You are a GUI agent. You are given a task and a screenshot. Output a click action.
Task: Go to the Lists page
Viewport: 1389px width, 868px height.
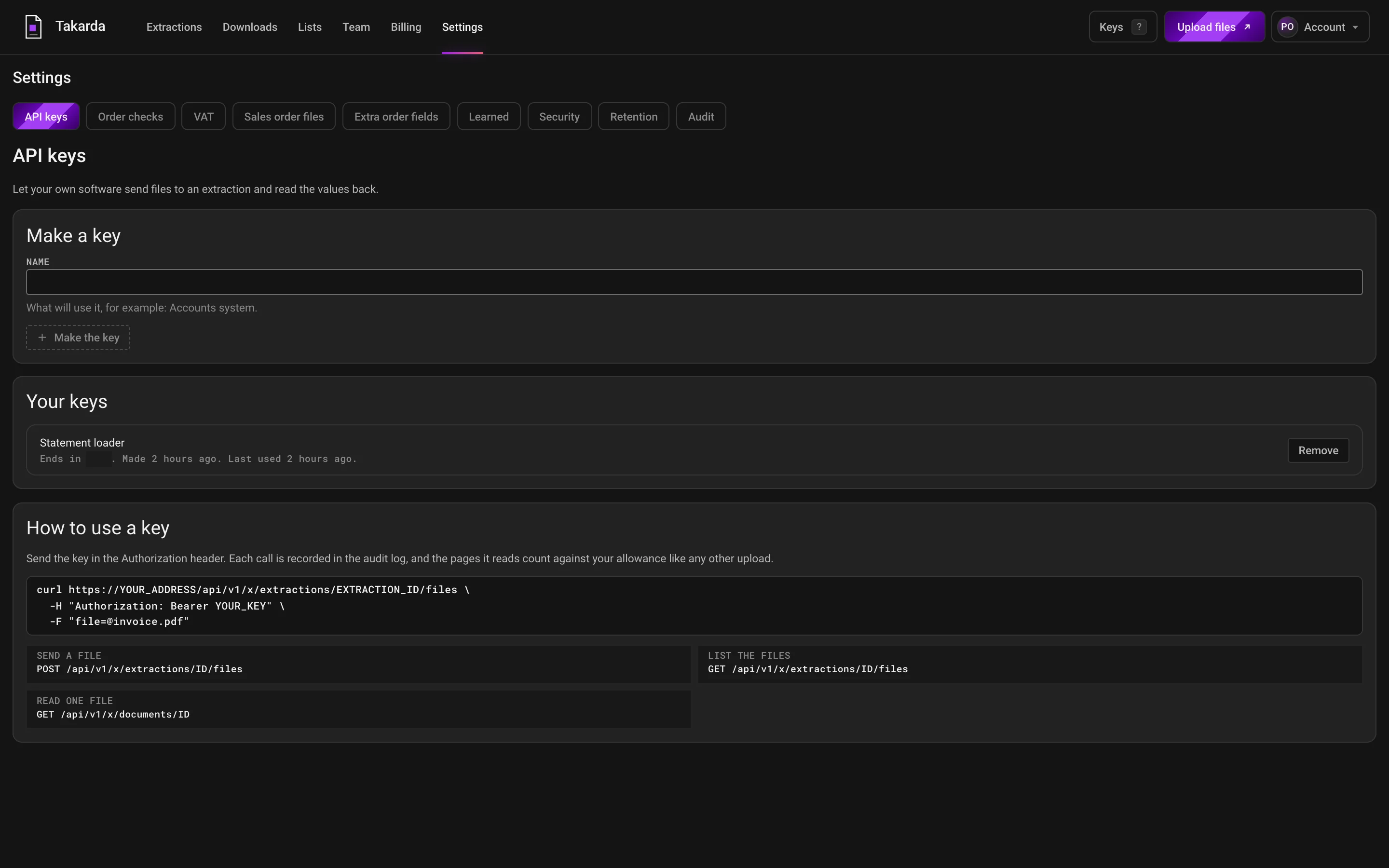coord(309,27)
